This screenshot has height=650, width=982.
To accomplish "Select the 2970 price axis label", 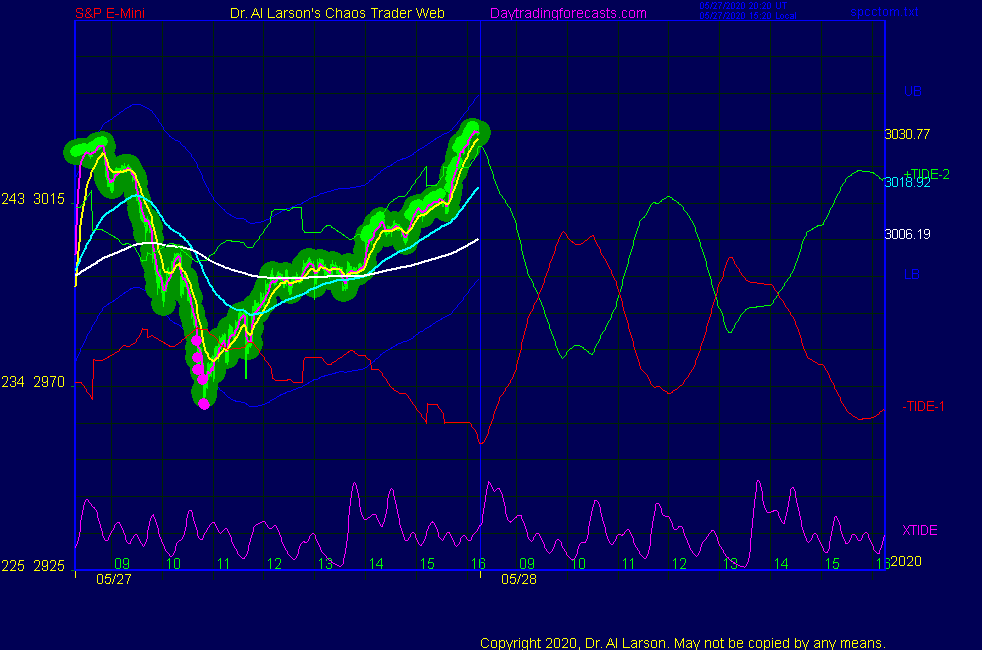I will pyautogui.click(x=49, y=382).
